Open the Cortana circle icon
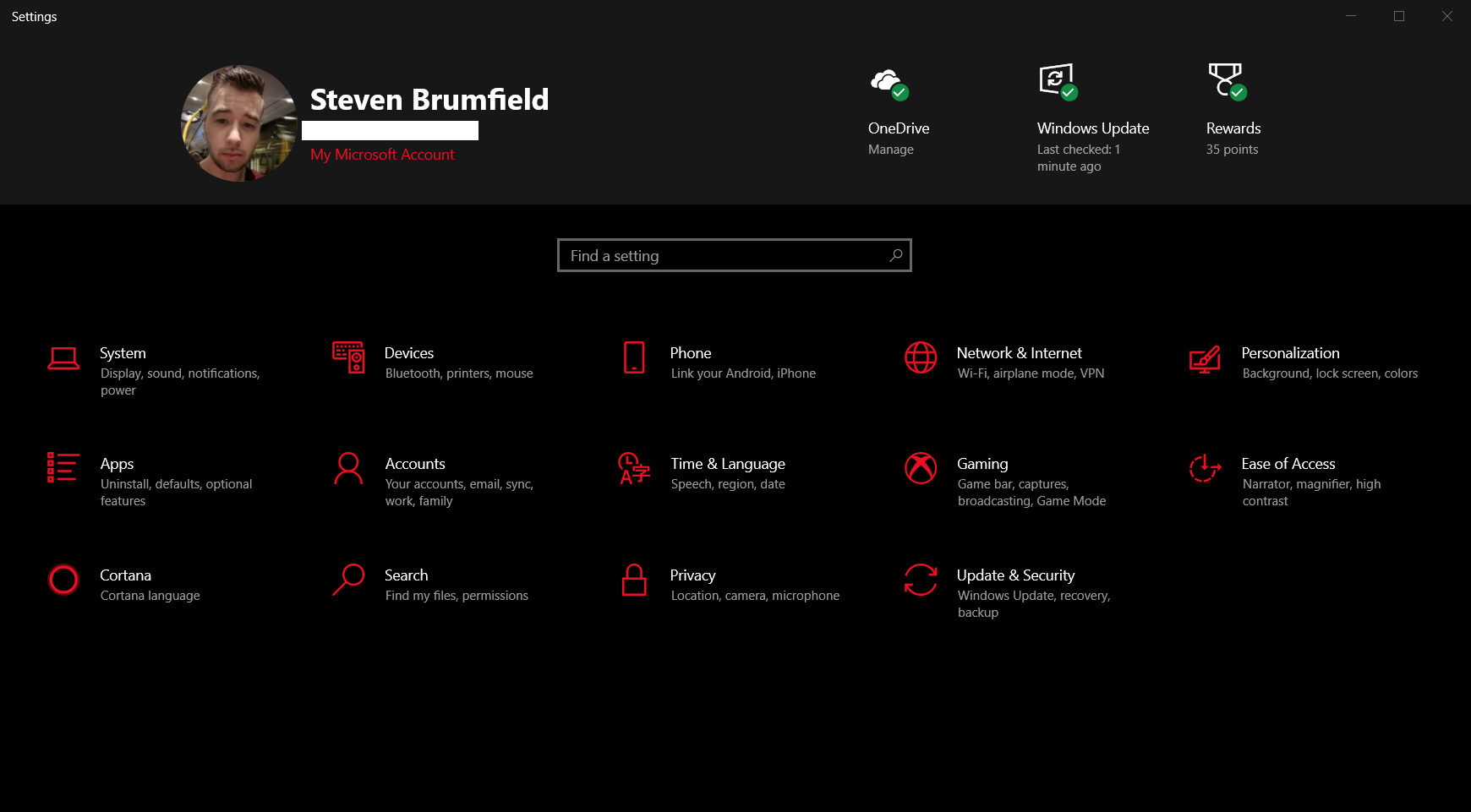 (63, 580)
